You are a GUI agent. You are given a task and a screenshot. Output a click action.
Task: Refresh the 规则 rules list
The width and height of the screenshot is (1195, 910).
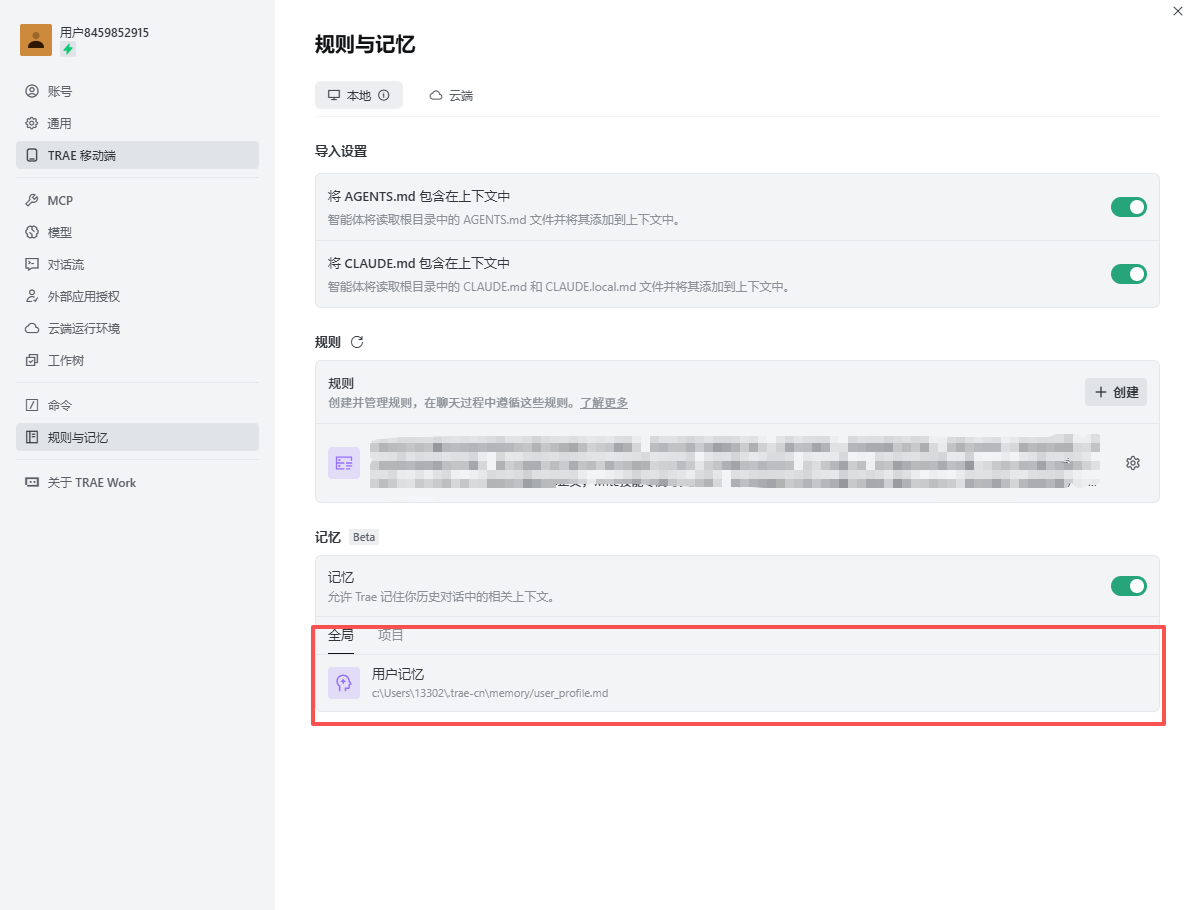coord(357,342)
